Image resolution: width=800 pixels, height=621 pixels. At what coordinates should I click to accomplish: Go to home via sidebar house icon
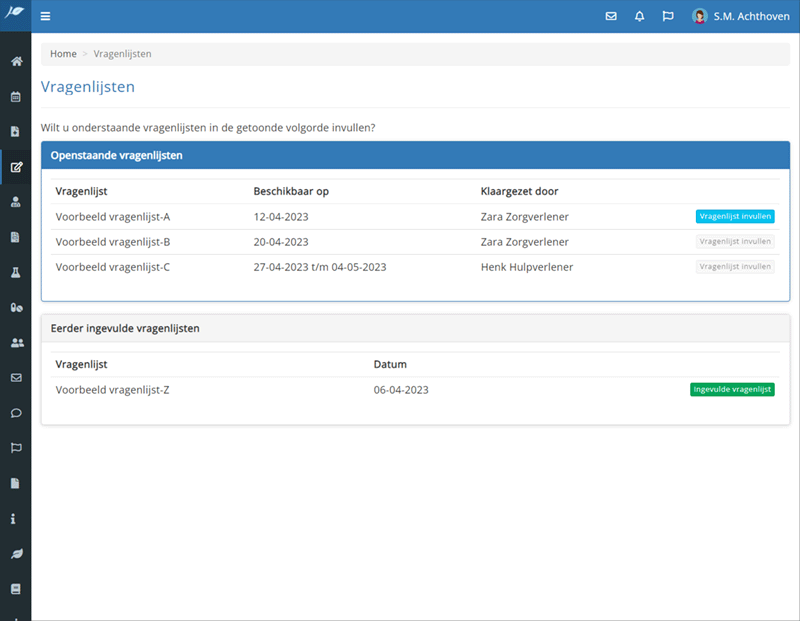pyautogui.click(x=16, y=62)
